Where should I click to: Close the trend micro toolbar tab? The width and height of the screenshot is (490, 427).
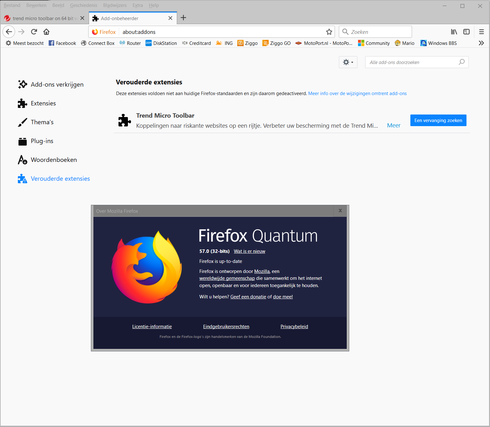click(x=82, y=18)
